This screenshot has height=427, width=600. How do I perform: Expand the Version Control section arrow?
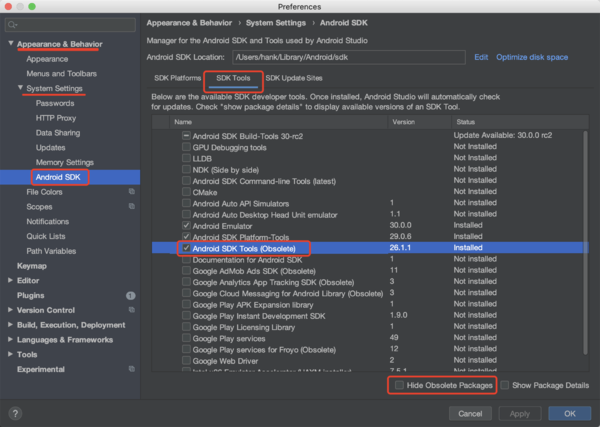(x=10, y=310)
